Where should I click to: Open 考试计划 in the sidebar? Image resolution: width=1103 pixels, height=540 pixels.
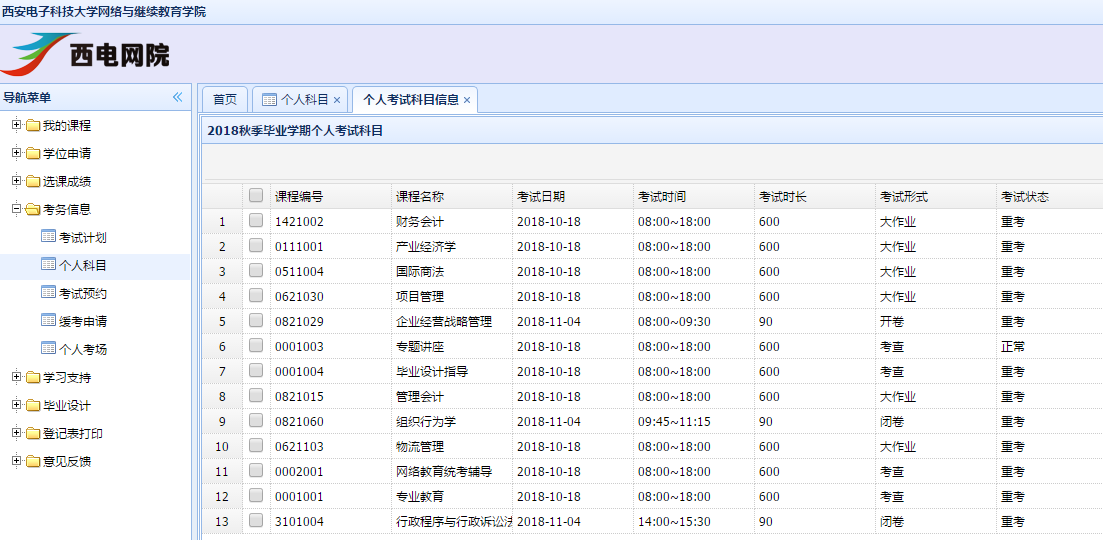tap(82, 237)
